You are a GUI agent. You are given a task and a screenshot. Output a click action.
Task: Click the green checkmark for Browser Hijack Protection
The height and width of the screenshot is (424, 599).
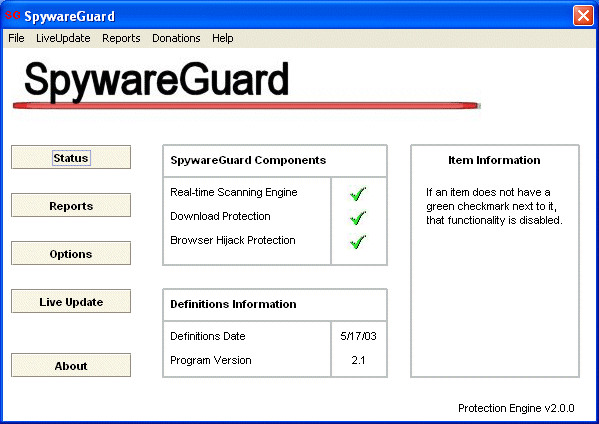tap(358, 242)
